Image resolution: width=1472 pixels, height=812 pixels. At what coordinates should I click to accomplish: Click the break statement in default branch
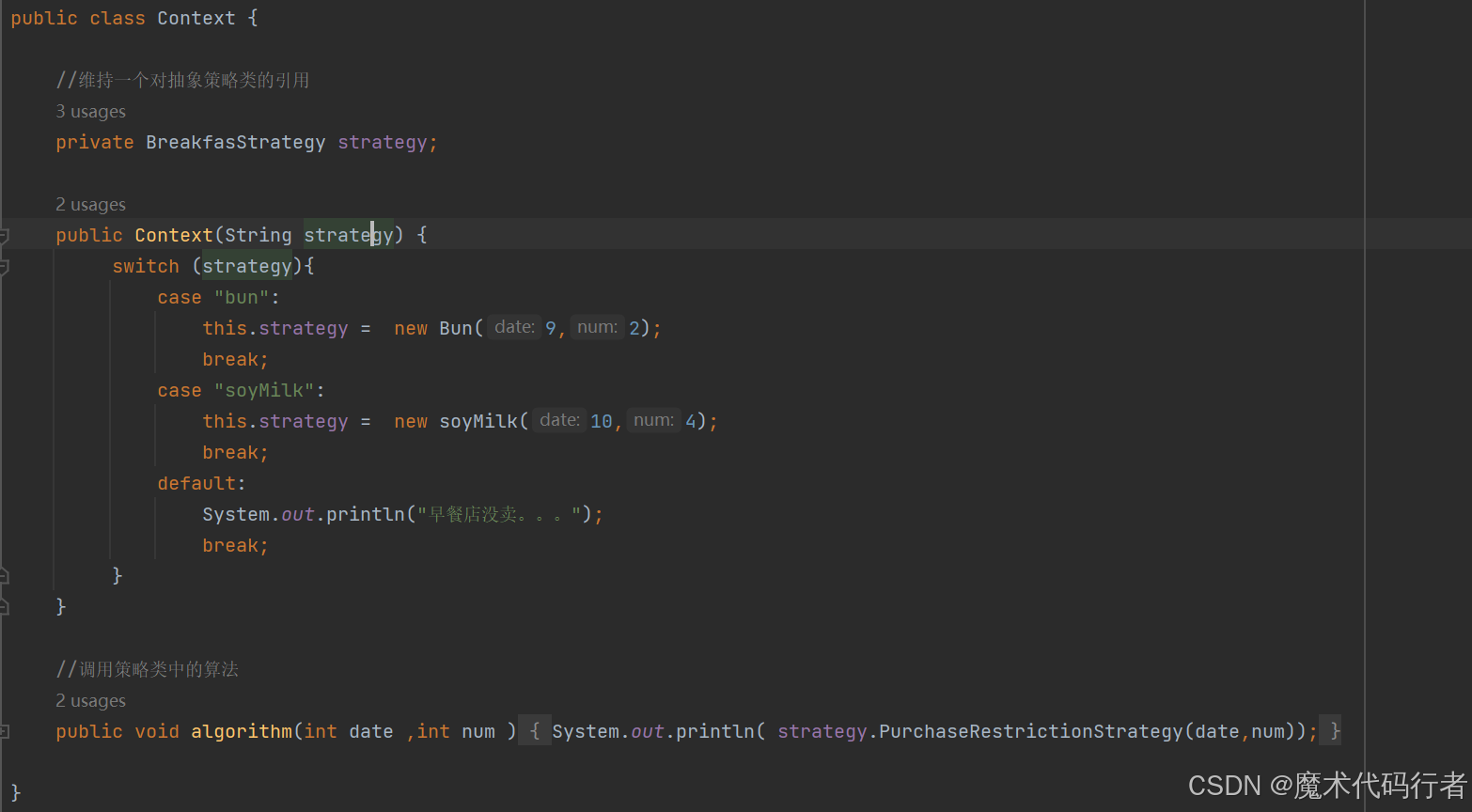pyautogui.click(x=235, y=545)
